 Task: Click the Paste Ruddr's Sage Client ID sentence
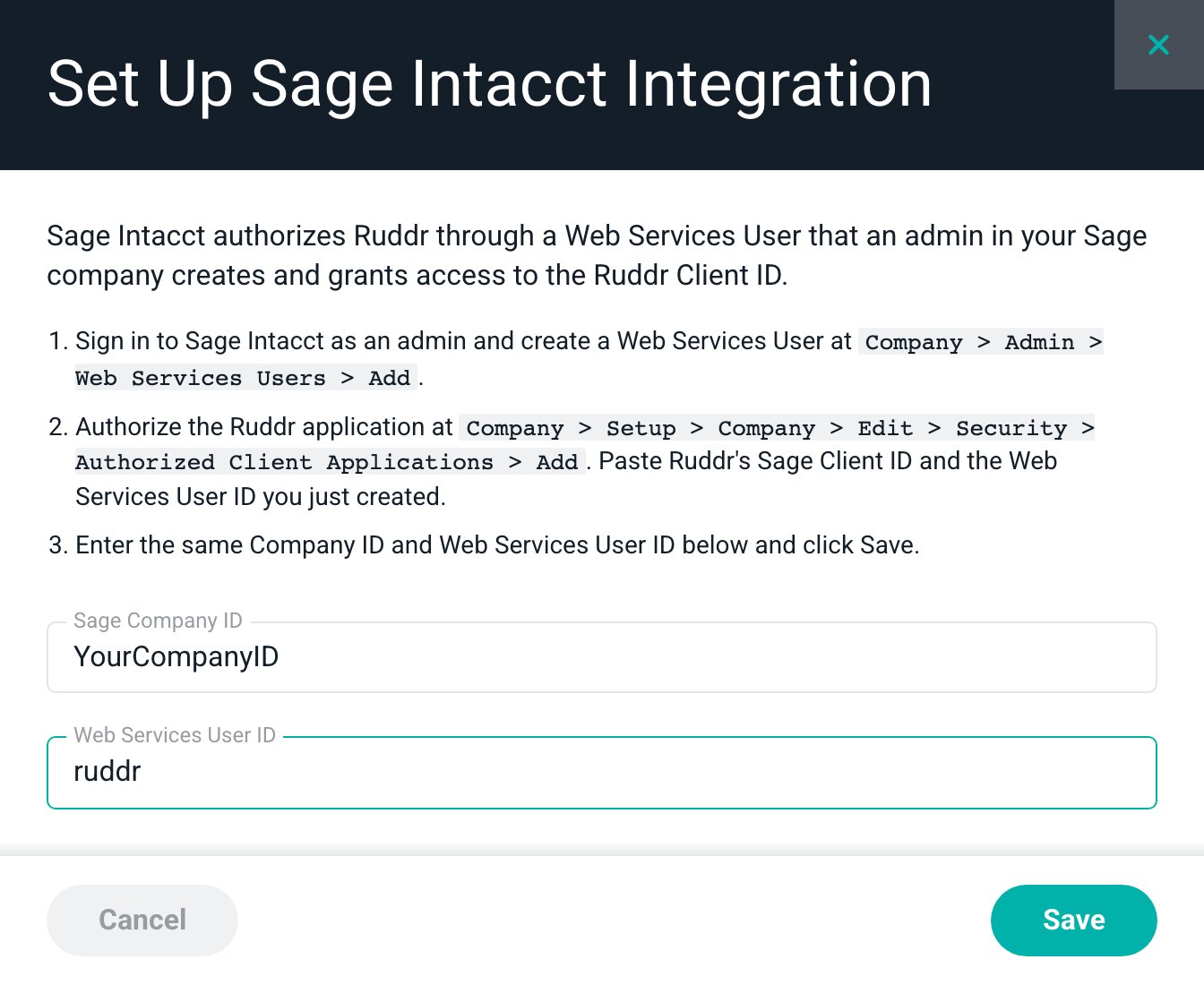click(x=828, y=461)
